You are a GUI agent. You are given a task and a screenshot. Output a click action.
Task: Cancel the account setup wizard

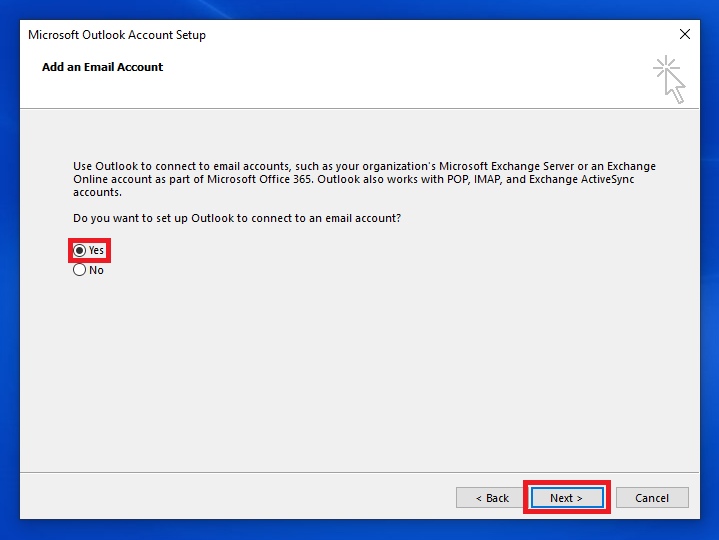651,498
